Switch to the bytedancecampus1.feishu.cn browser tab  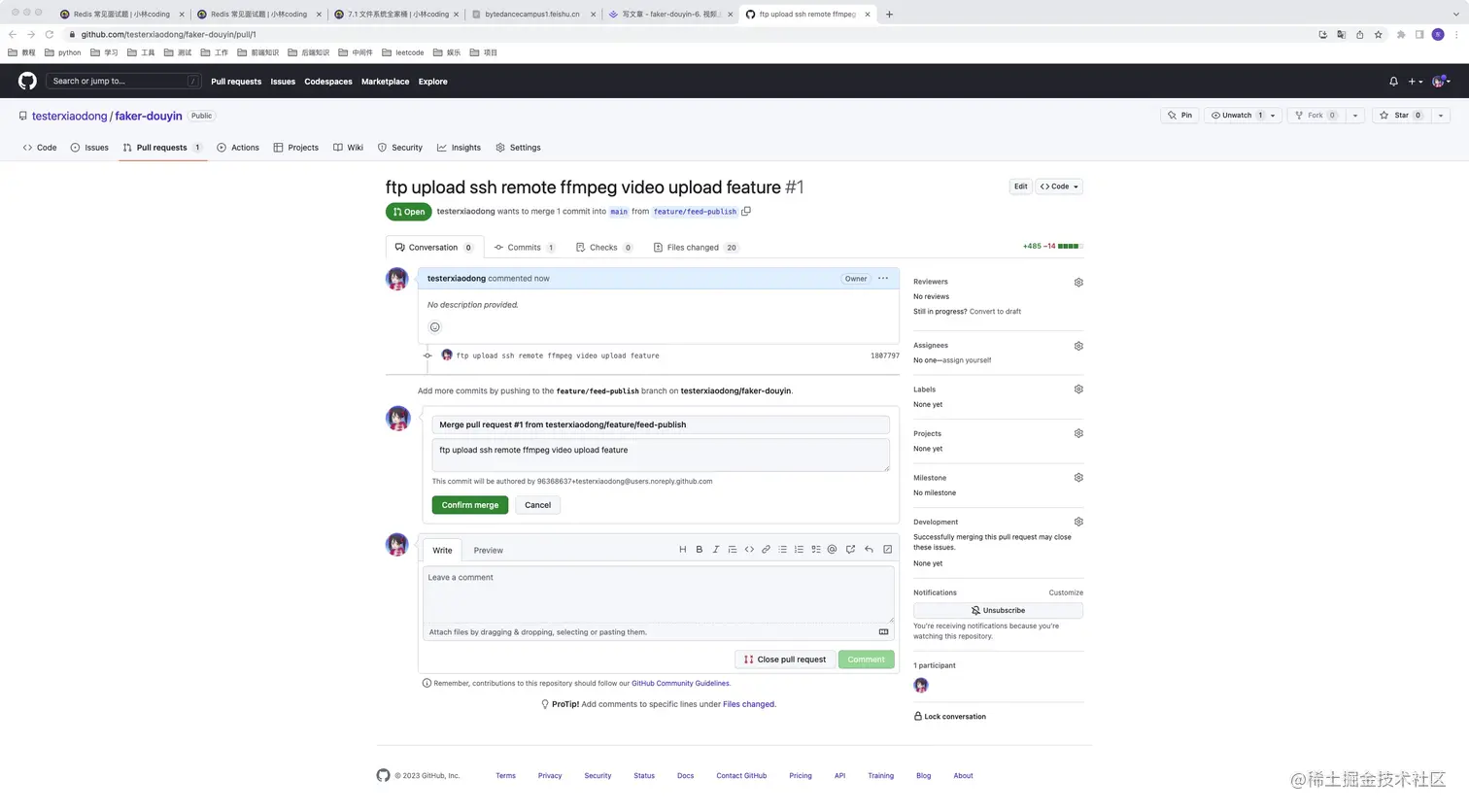click(531, 15)
